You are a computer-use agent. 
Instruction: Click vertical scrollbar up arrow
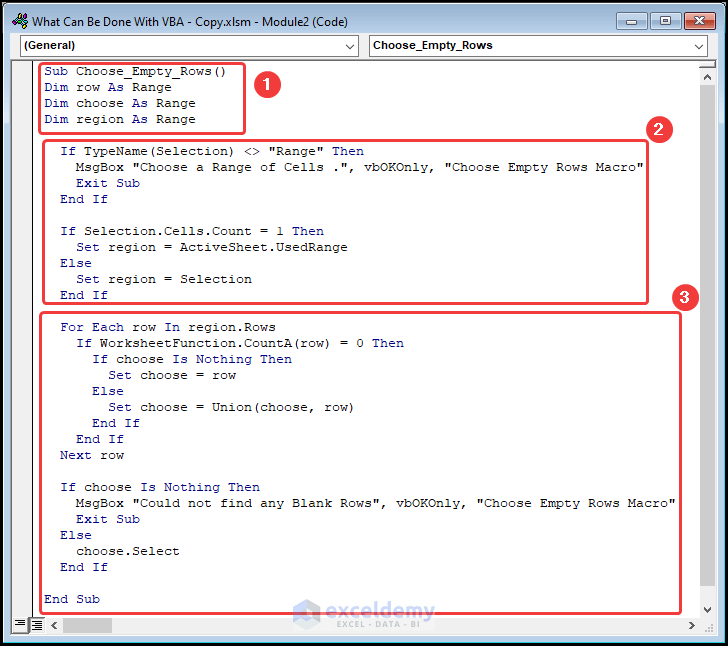click(x=707, y=77)
